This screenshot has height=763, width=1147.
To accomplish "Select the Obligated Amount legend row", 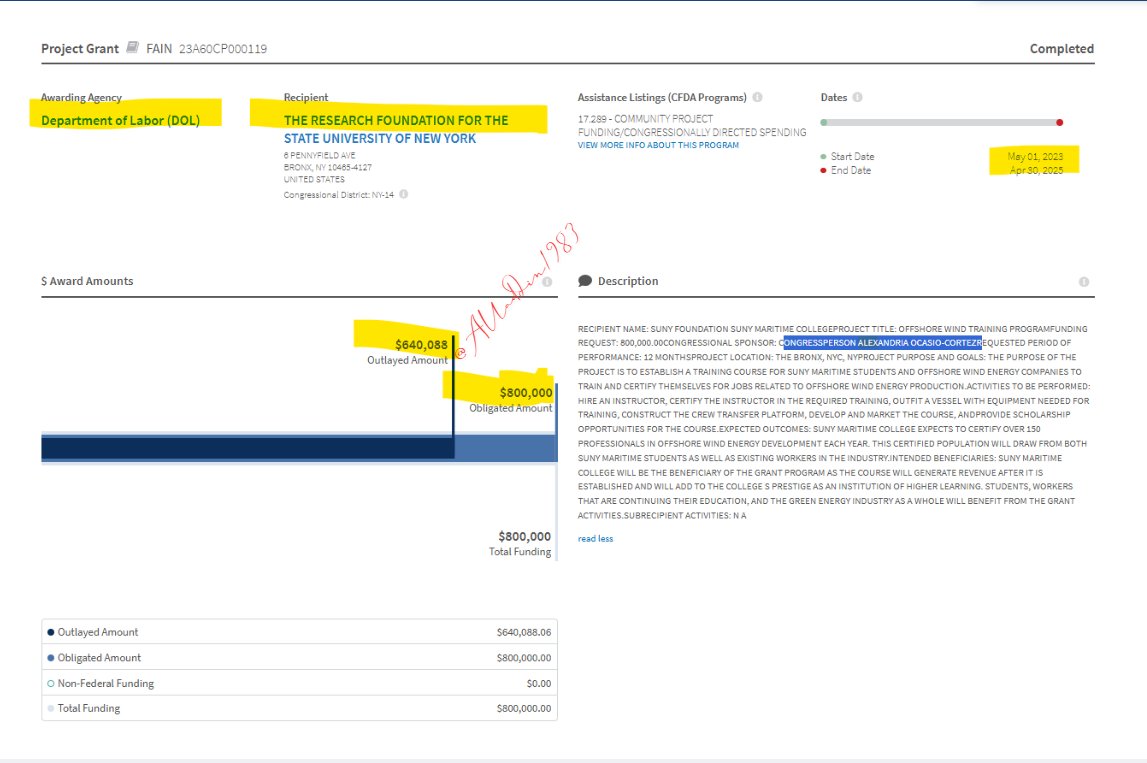I will pyautogui.click(x=299, y=658).
